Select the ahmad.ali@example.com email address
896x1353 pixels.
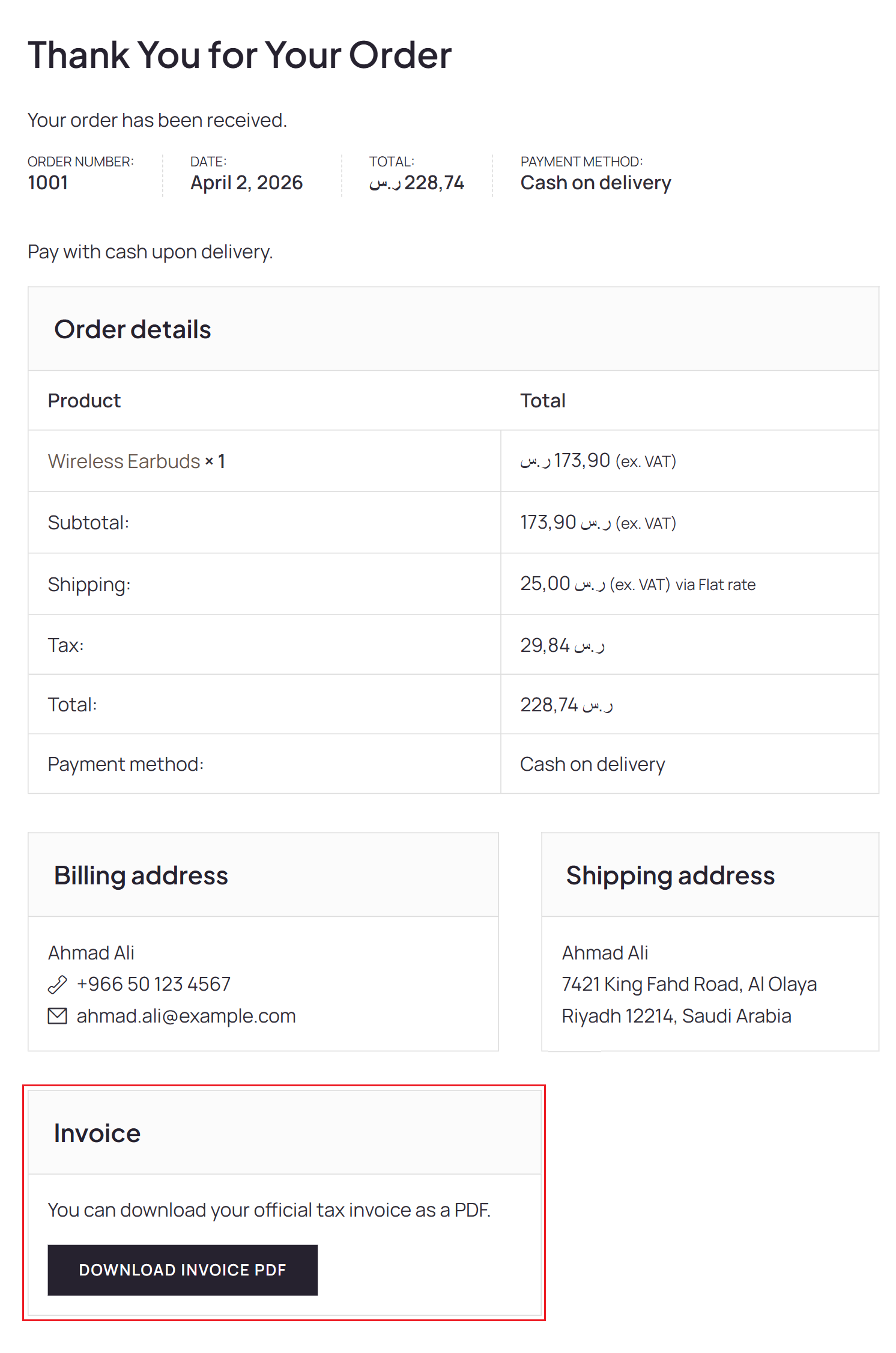[x=186, y=1016]
